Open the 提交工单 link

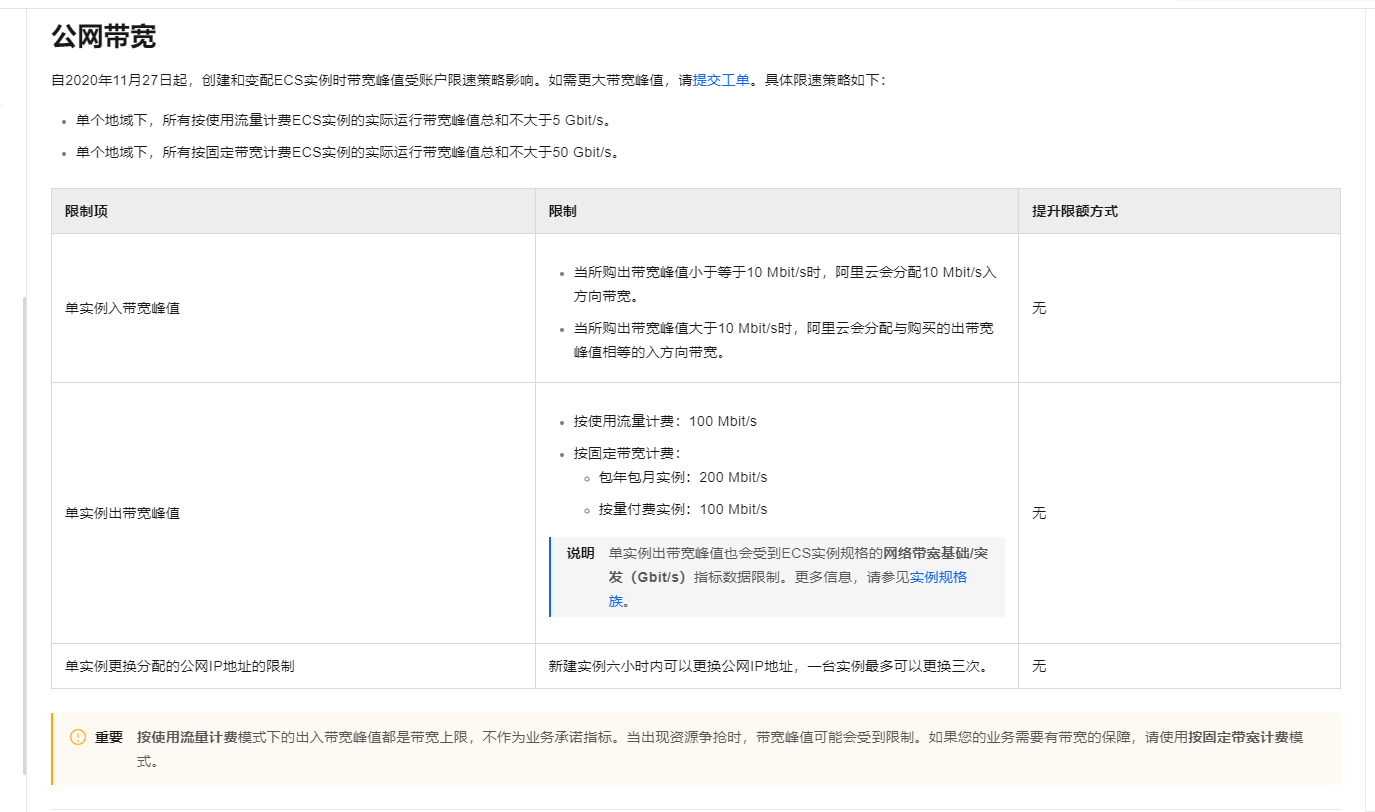point(721,80)
